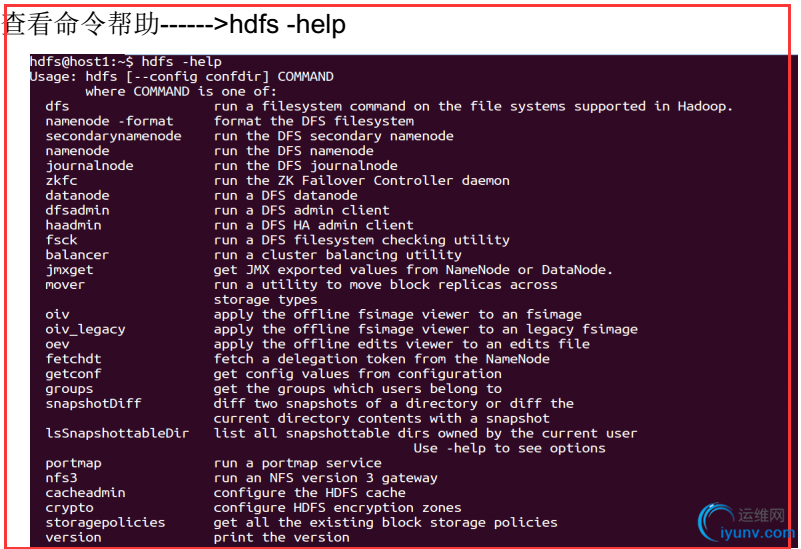Select the 'fetchdt' command name
Image resolution: width=801 pixels, height=549 pixels.
[73, 359]
